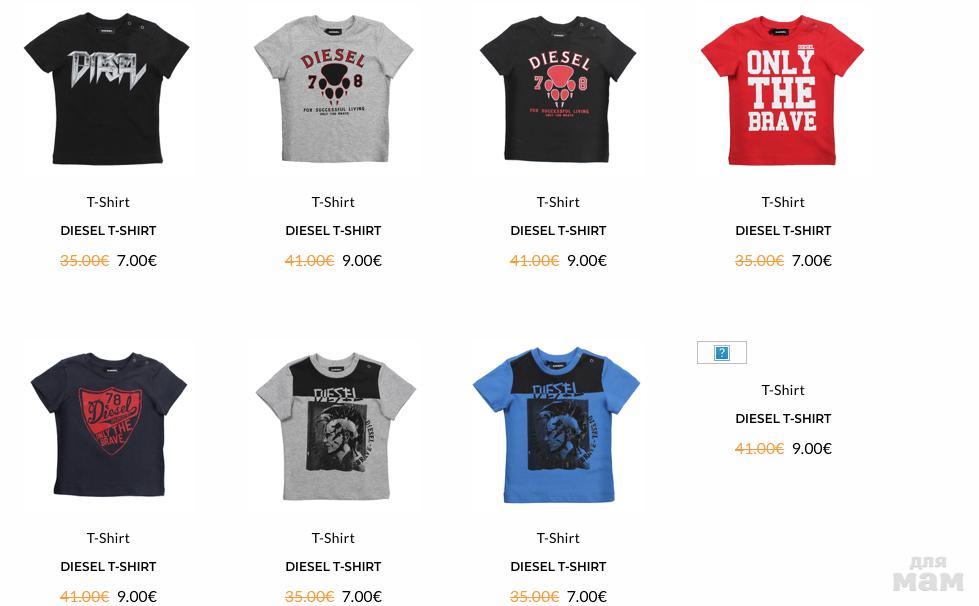Open DIESEL T-SHIRT link under blue shirt
Screen dimensions: 979x606
click(558, 566)
